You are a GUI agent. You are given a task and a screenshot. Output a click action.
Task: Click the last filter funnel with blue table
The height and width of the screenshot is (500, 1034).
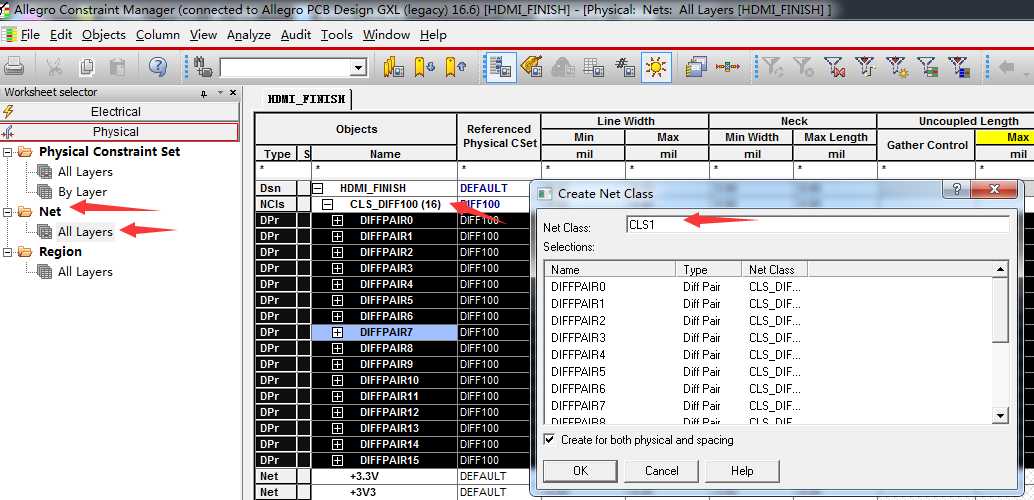pos(959,67)
